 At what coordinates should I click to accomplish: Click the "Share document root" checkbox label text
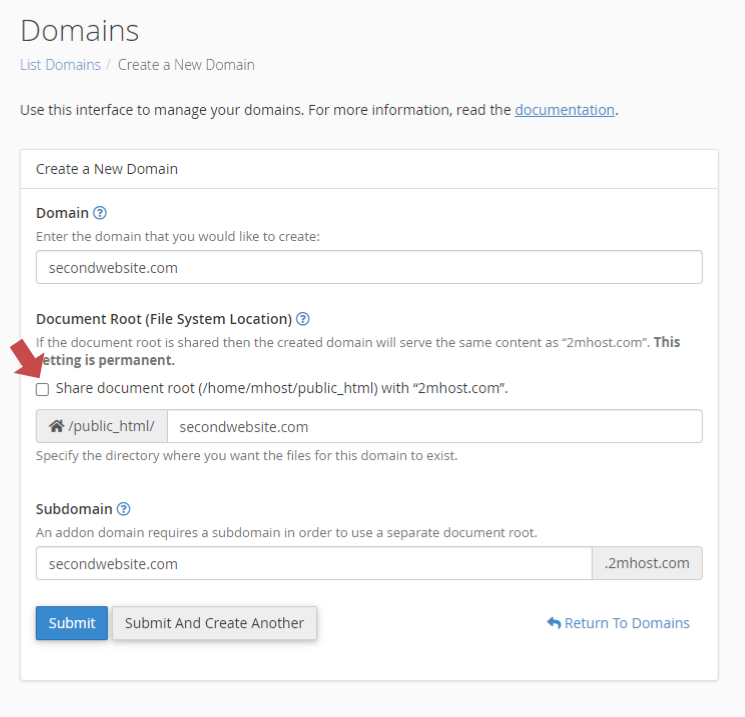pos(282,388)
